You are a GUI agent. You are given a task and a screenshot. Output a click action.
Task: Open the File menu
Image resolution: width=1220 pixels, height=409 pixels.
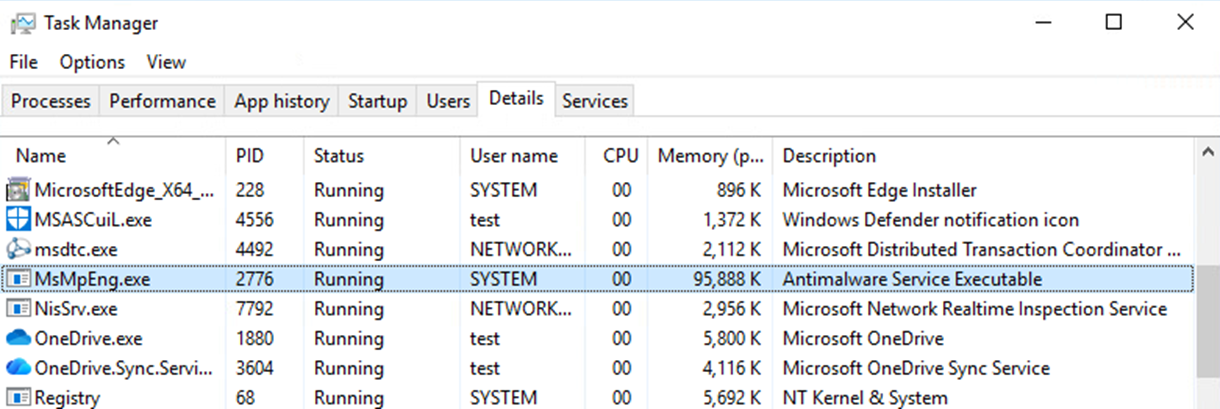coord(23,62)
